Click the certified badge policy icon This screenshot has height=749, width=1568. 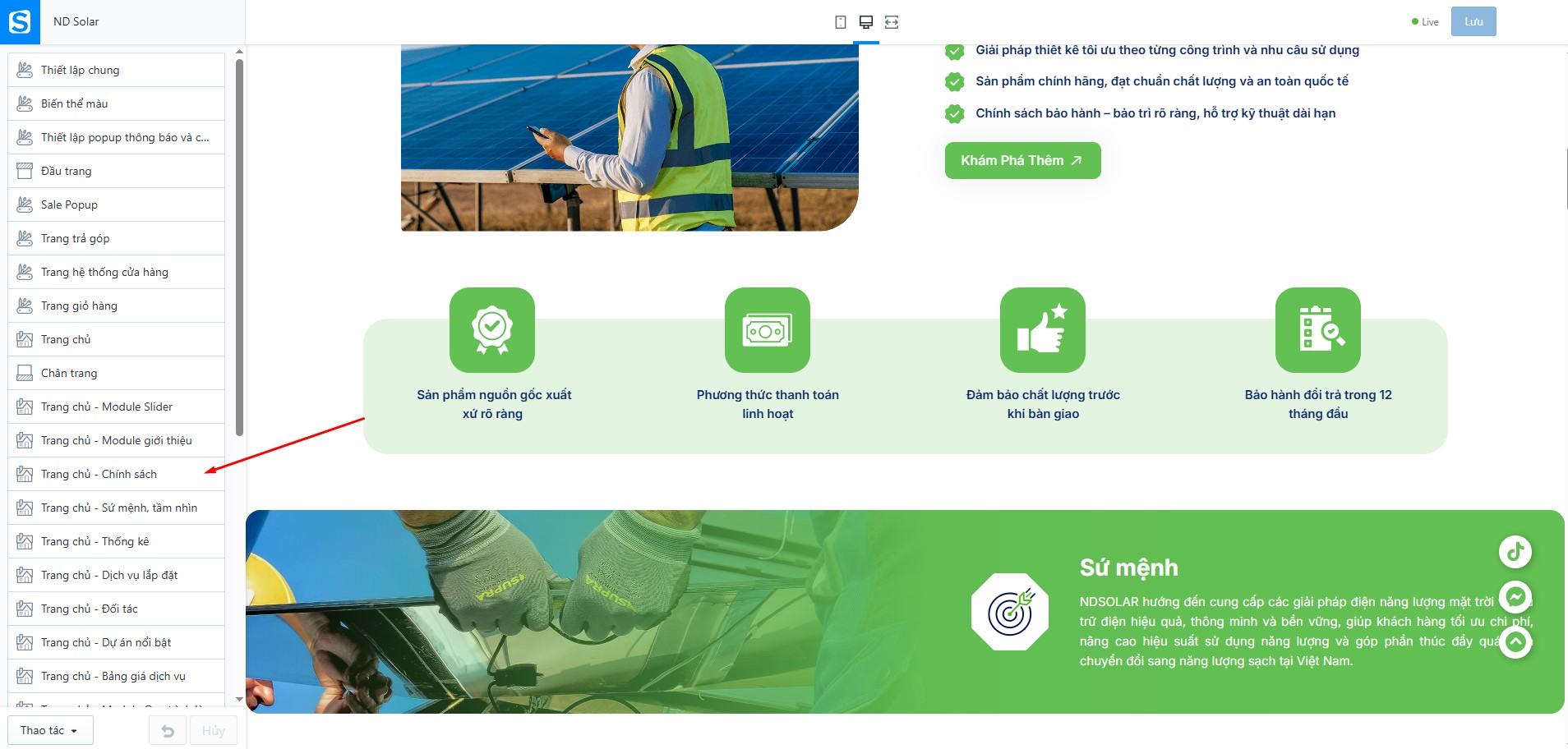pyautogui.click(x=492, y=330)
